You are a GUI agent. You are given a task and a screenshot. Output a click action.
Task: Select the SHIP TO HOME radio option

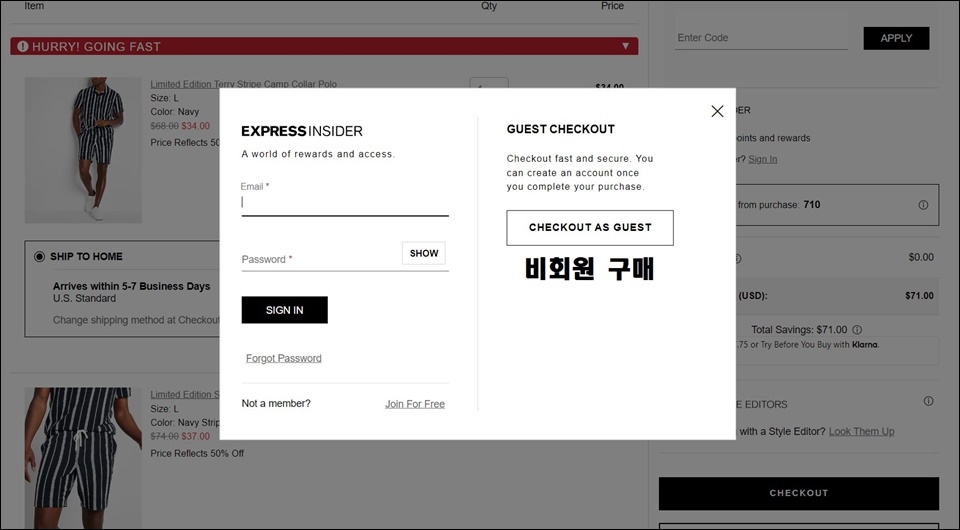click(x=39, y=256)
